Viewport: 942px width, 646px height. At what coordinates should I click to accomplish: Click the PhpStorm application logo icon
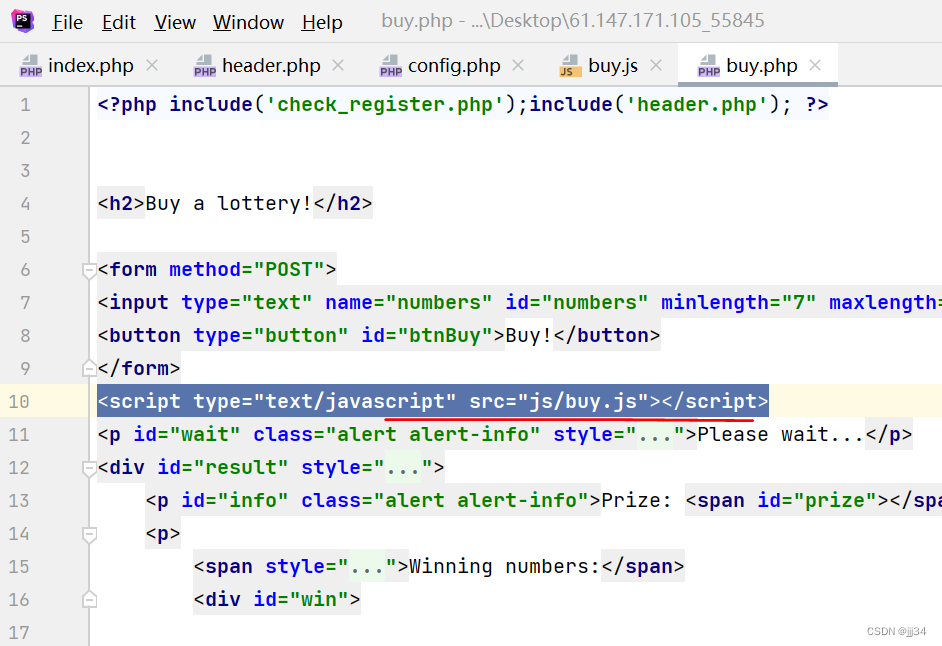pos(23,21)
